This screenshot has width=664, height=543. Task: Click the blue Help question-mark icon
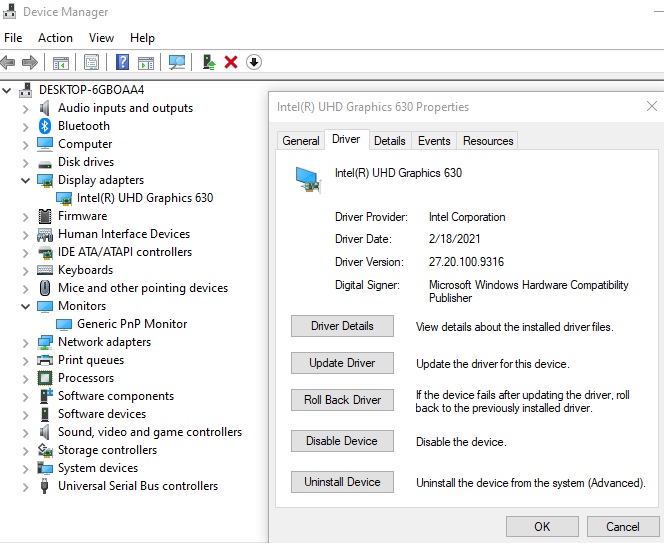pos(122,62)
